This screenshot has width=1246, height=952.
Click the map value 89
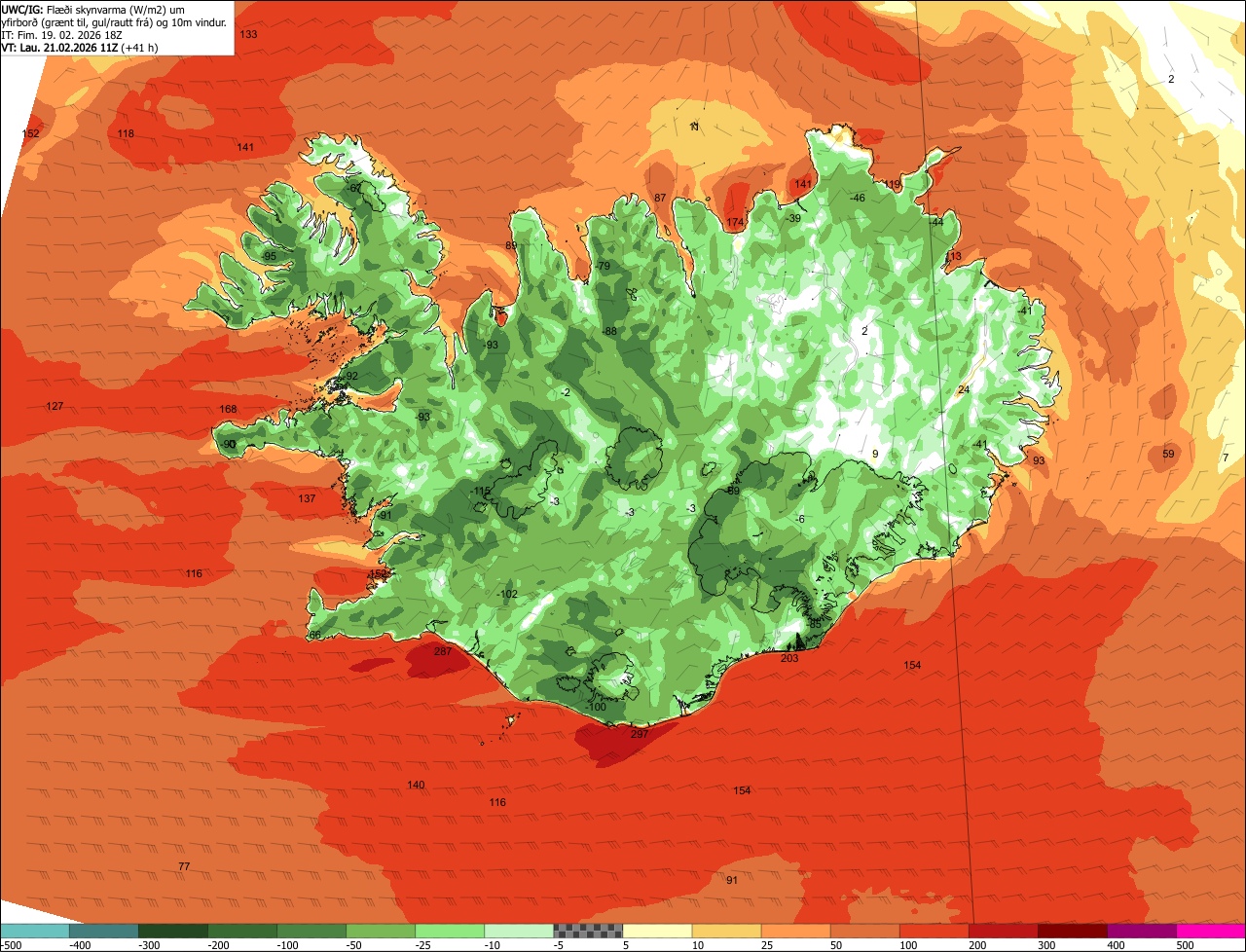coord(511,245)
